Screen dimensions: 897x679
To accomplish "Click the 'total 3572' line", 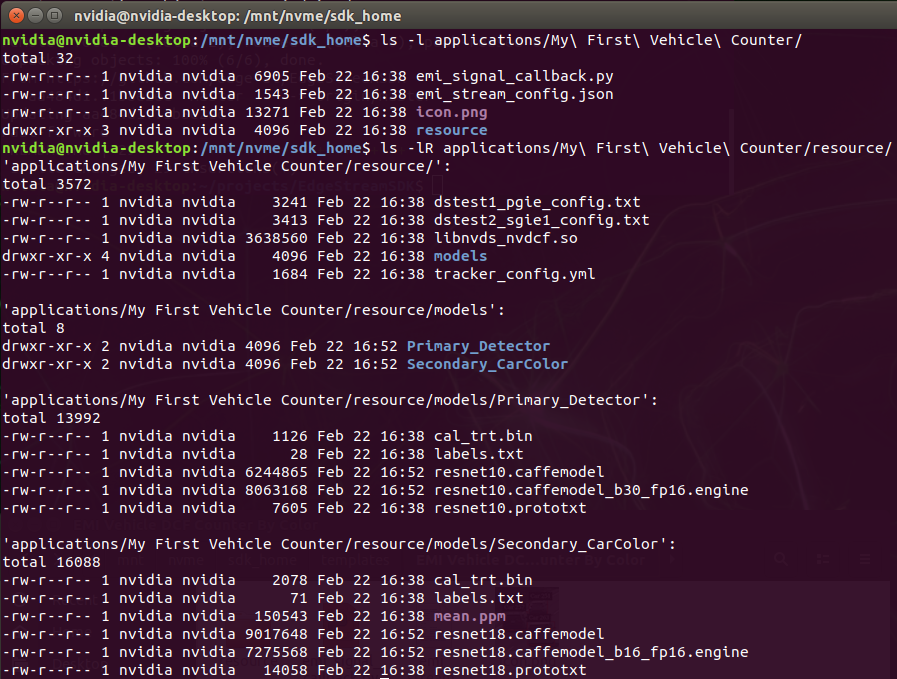I will [x=47, y=184].
